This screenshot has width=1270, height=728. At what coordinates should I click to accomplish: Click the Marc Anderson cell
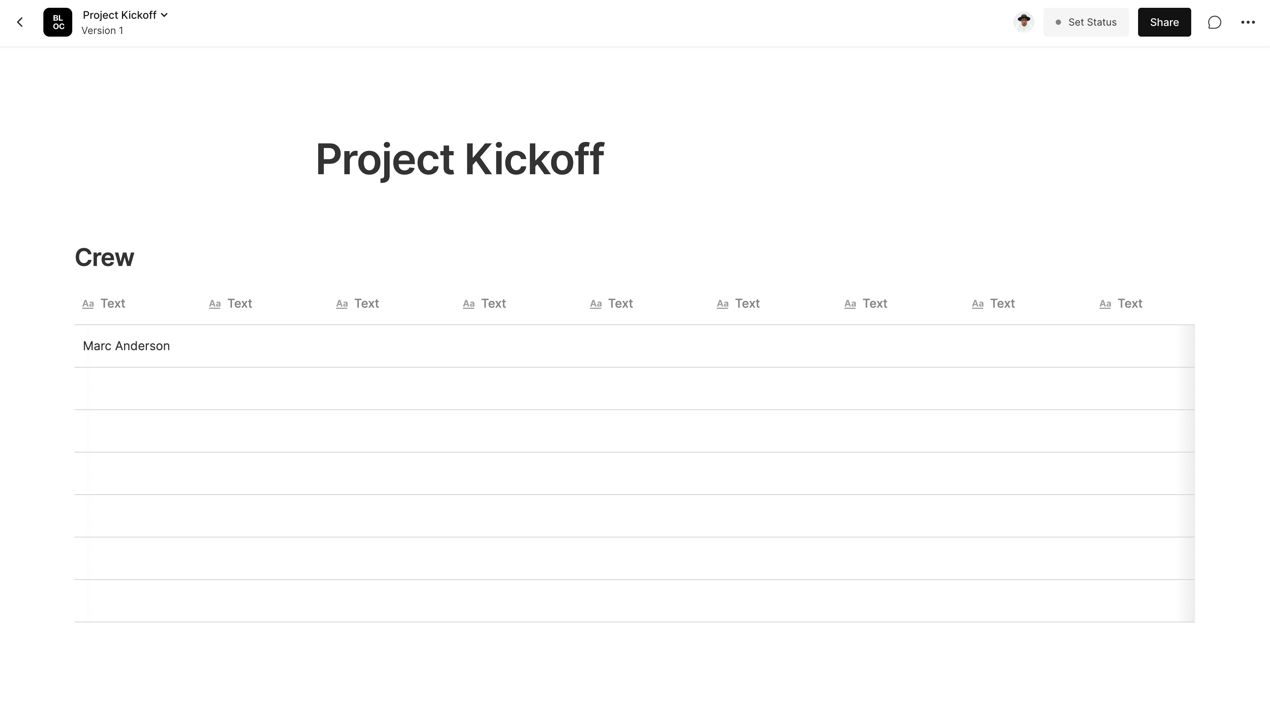tap(127, 346)
